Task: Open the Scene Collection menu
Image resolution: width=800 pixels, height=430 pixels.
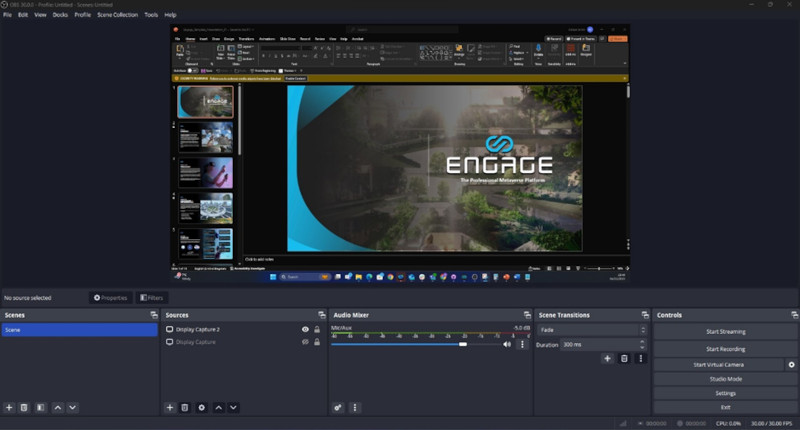Action: click(118, 15)
